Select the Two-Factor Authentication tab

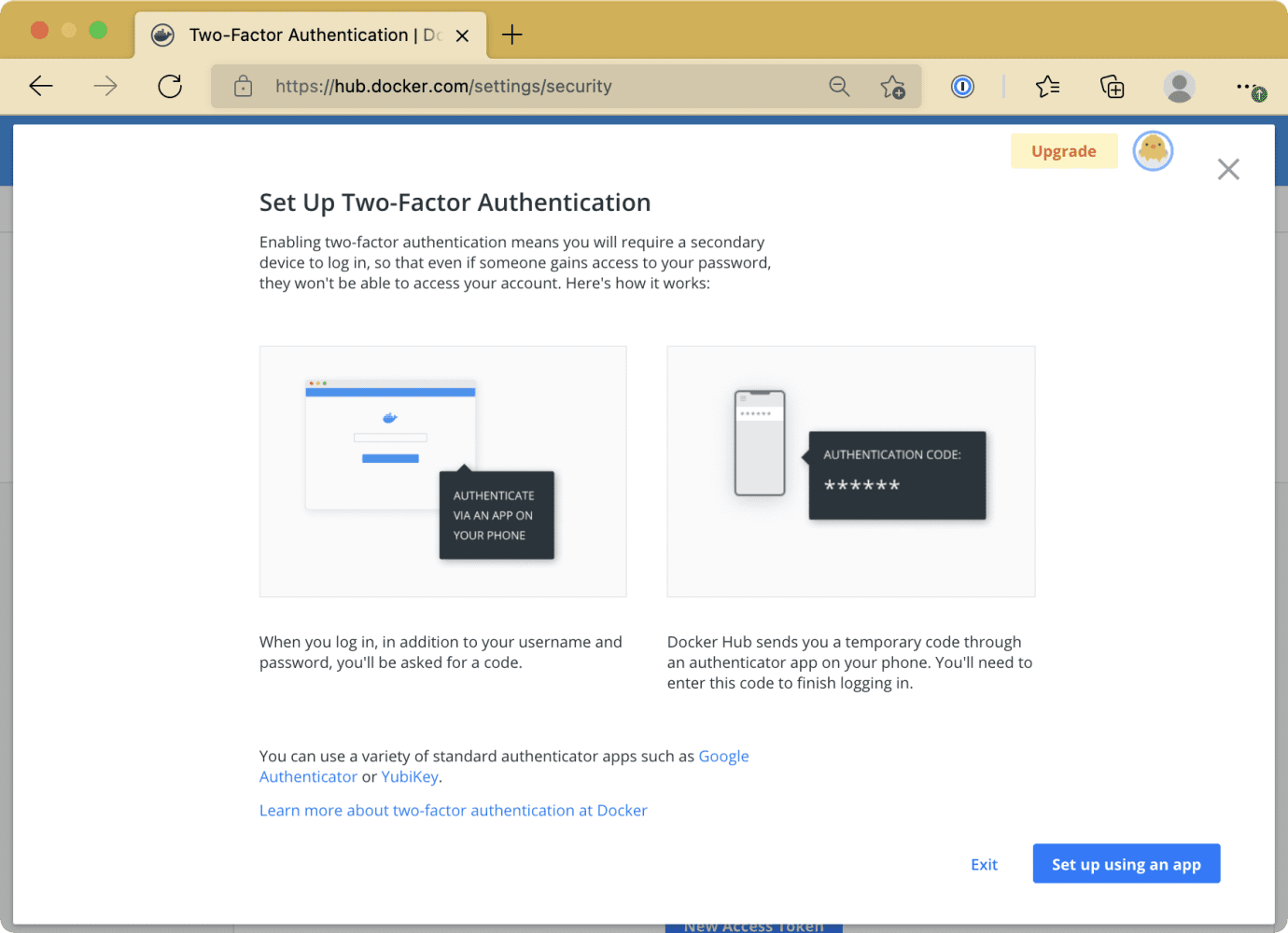[311, 35]
